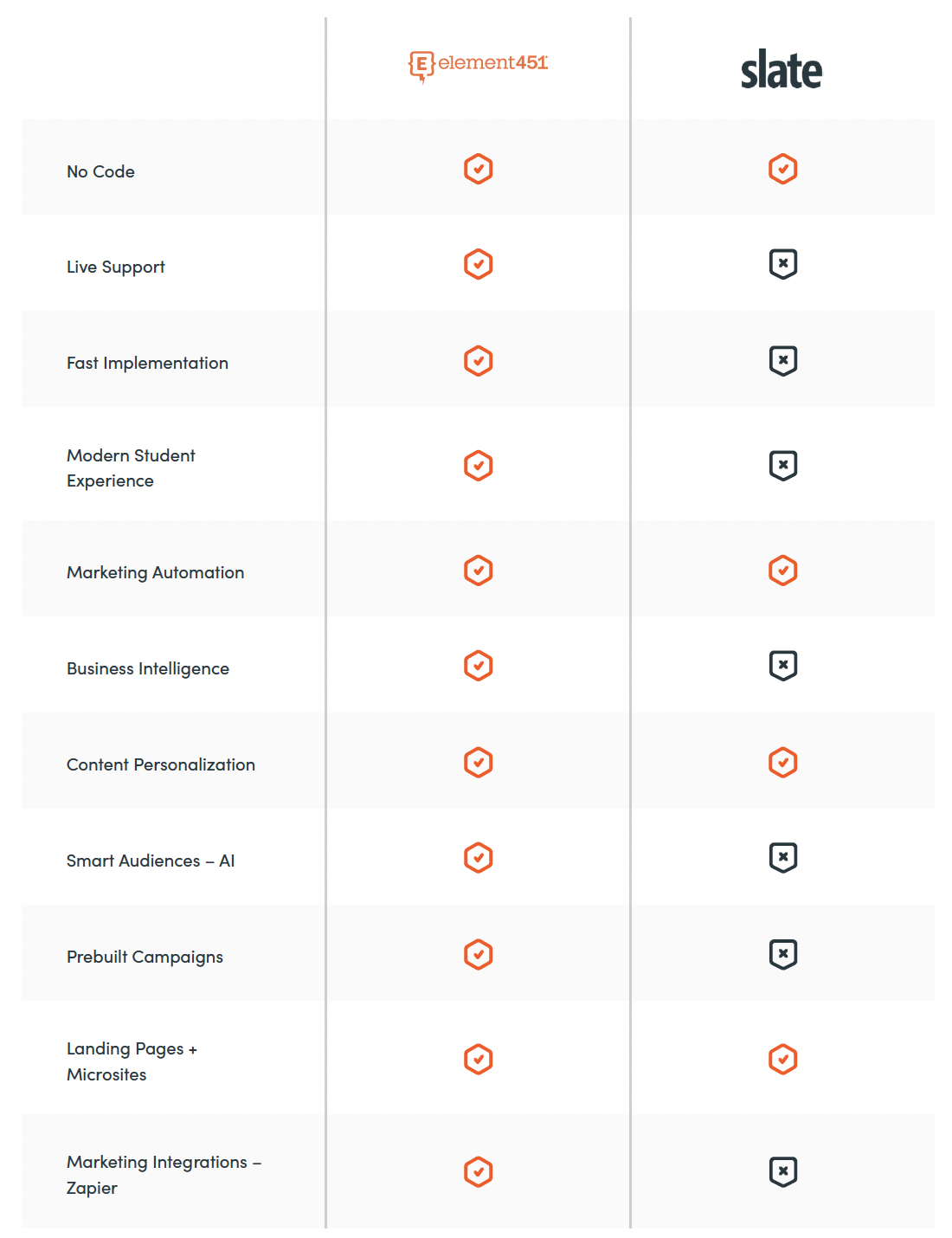Viewport: 952px width, 1238px height.
Task: Click element451's checkmark for Prebuilt Campaigns
Action: [x=479, y=954]
